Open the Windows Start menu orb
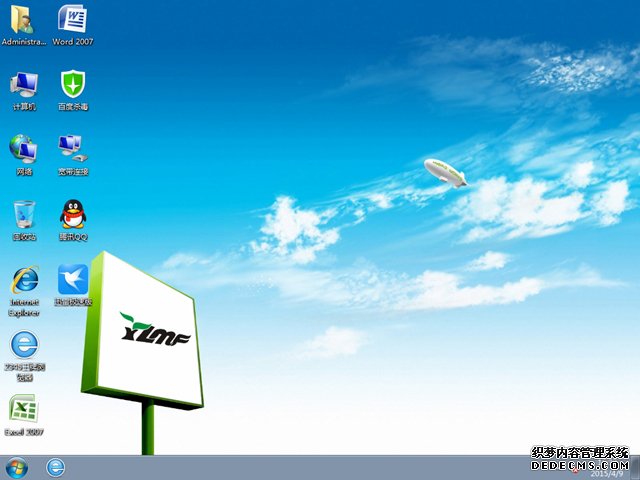Screen dimensions: 640x480 (x=16, y=468)
